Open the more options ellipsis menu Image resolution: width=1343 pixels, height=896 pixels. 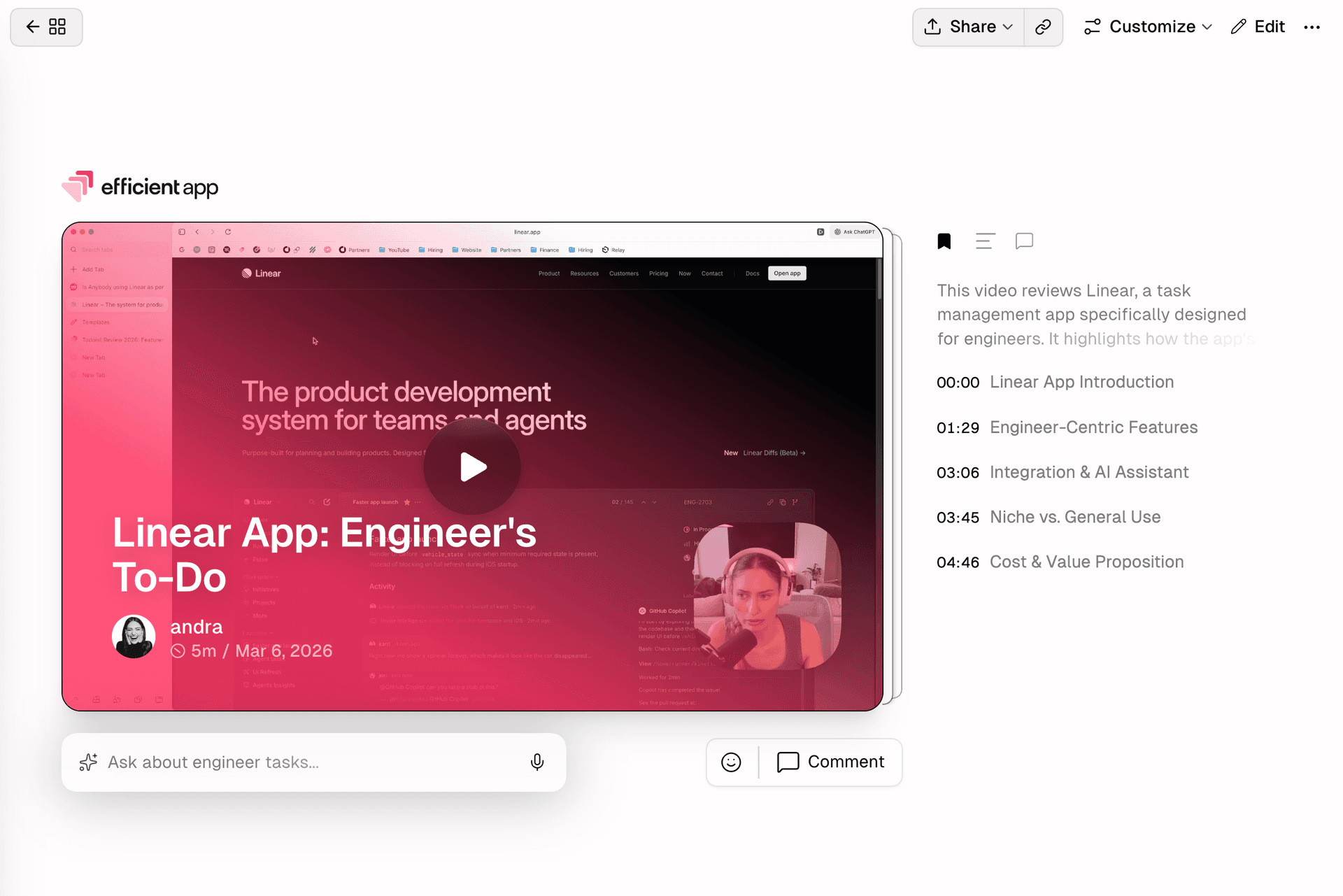(x=1312, y=27)
